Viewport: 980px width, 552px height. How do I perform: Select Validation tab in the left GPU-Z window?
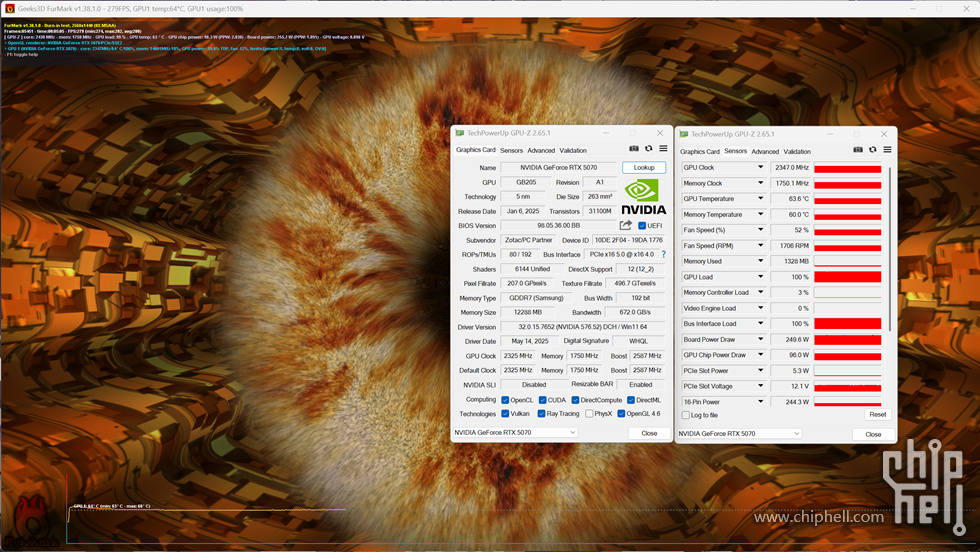coord(572,151)
